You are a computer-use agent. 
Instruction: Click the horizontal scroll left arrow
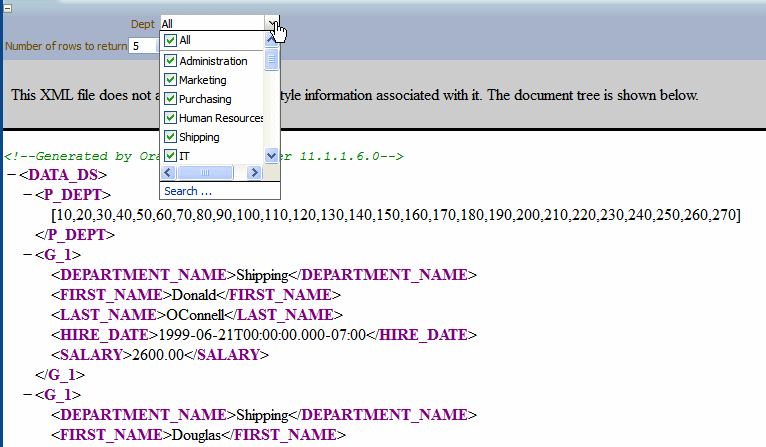tap(168, 172)
